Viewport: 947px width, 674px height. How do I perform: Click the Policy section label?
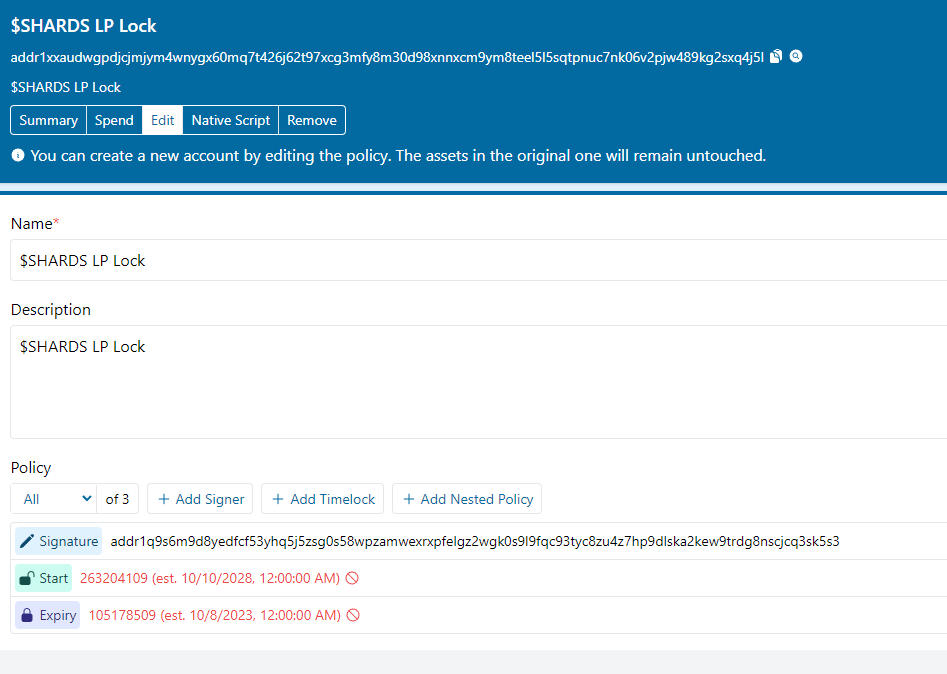(31, 468)
